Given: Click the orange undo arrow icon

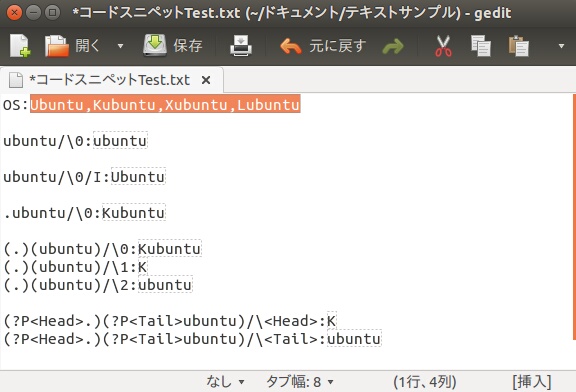Looking at the screenshot, I should point(291,46).
